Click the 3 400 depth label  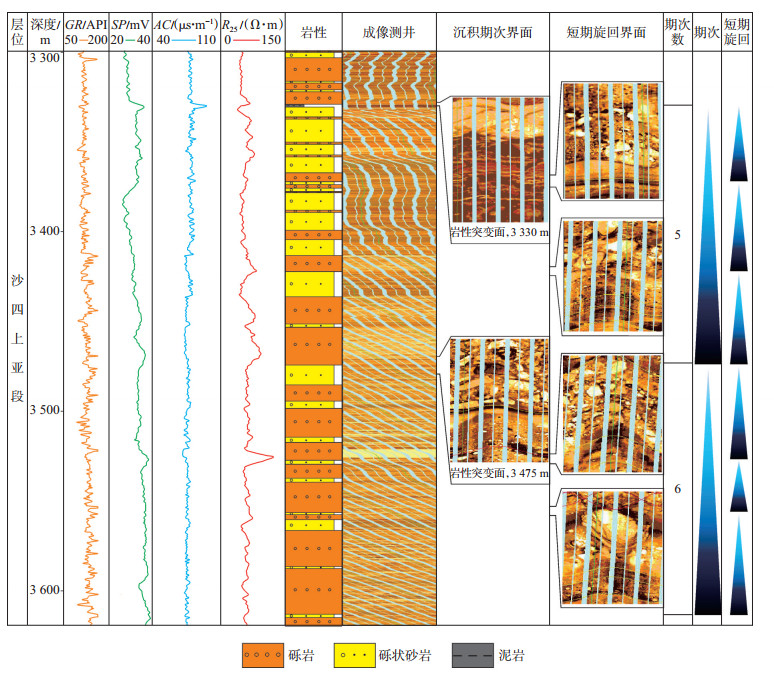[x=45, y=231]
